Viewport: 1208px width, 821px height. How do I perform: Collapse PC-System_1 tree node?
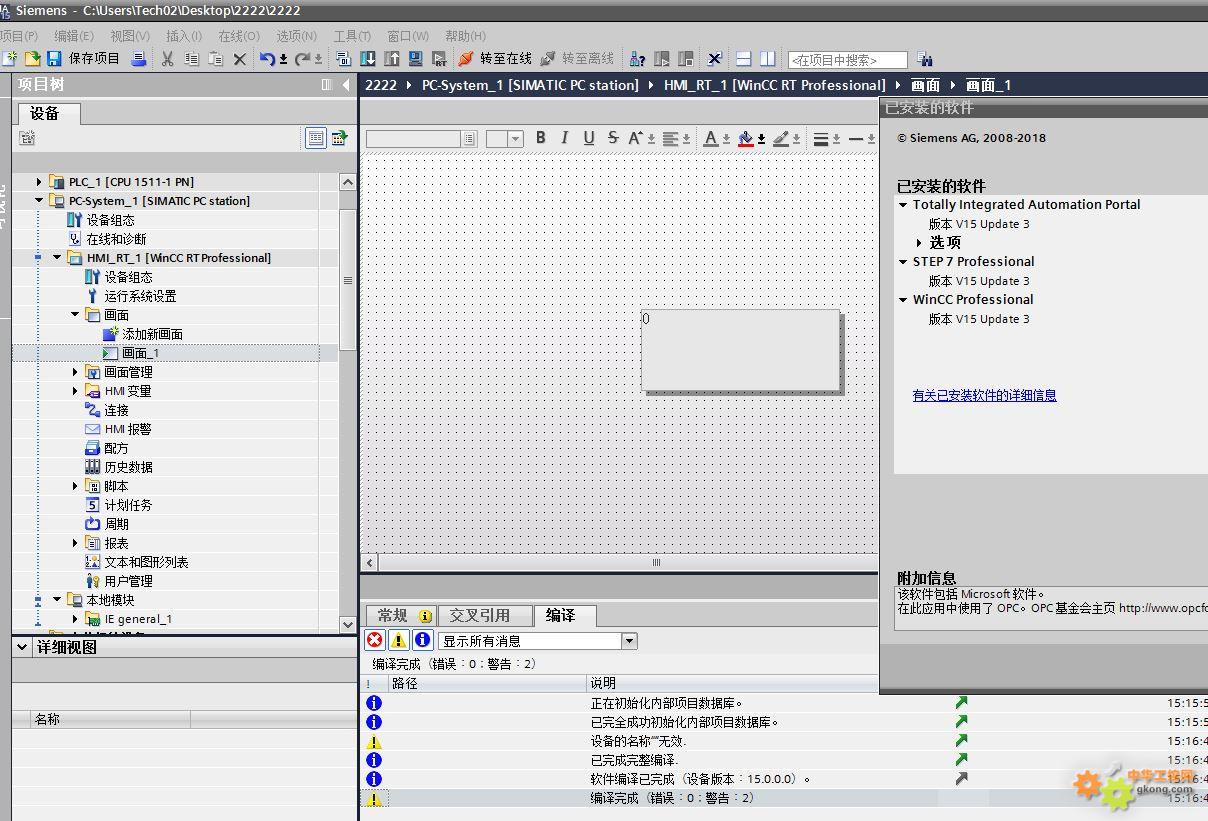tap(39, 201)
